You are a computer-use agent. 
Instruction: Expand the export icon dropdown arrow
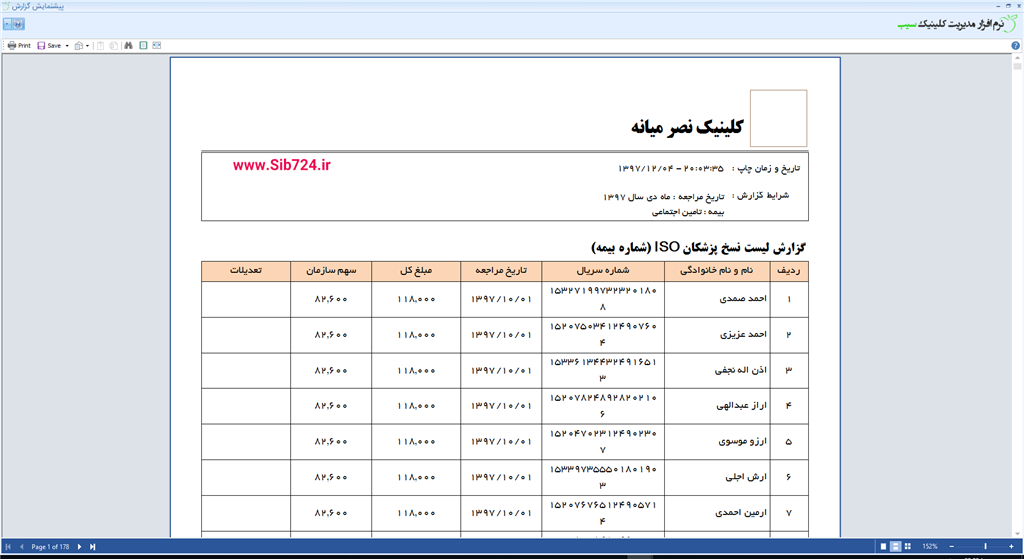pos(88,46)
